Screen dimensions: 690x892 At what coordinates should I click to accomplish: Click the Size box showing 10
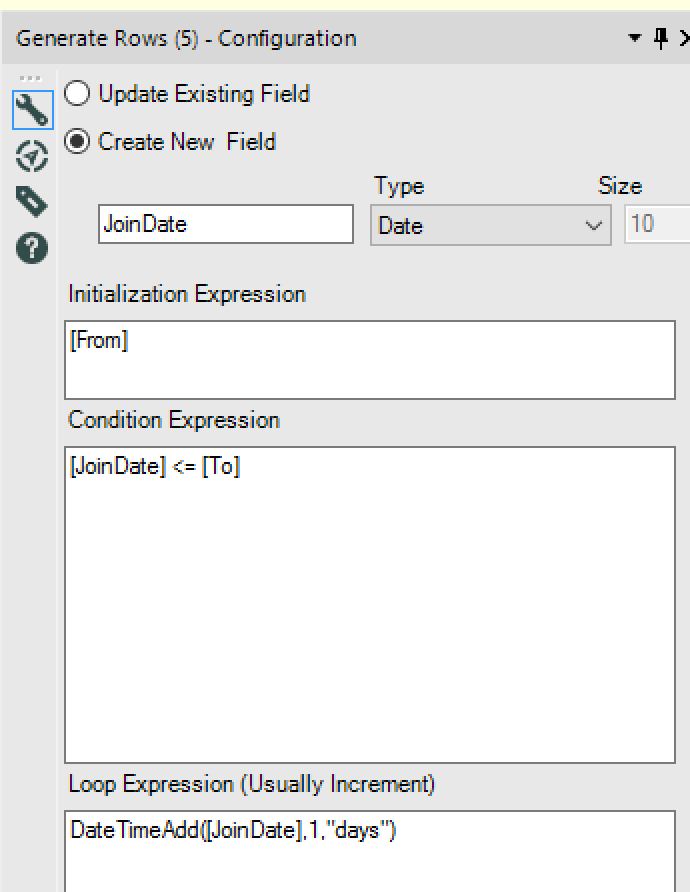[x=657, y=224]
